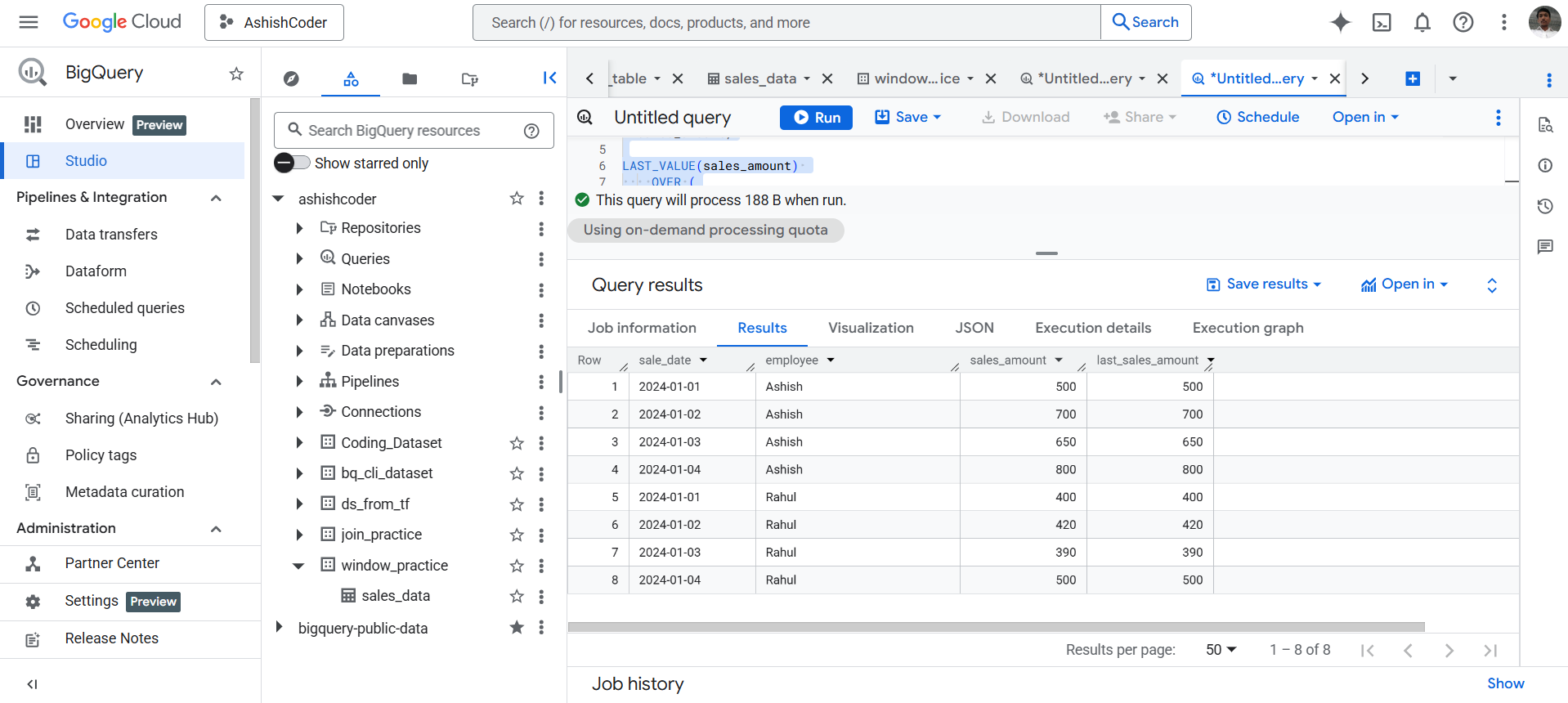Focus the top resource search box
The width and height of the screenshot is (1568, 703).
(x=786, y=22)
